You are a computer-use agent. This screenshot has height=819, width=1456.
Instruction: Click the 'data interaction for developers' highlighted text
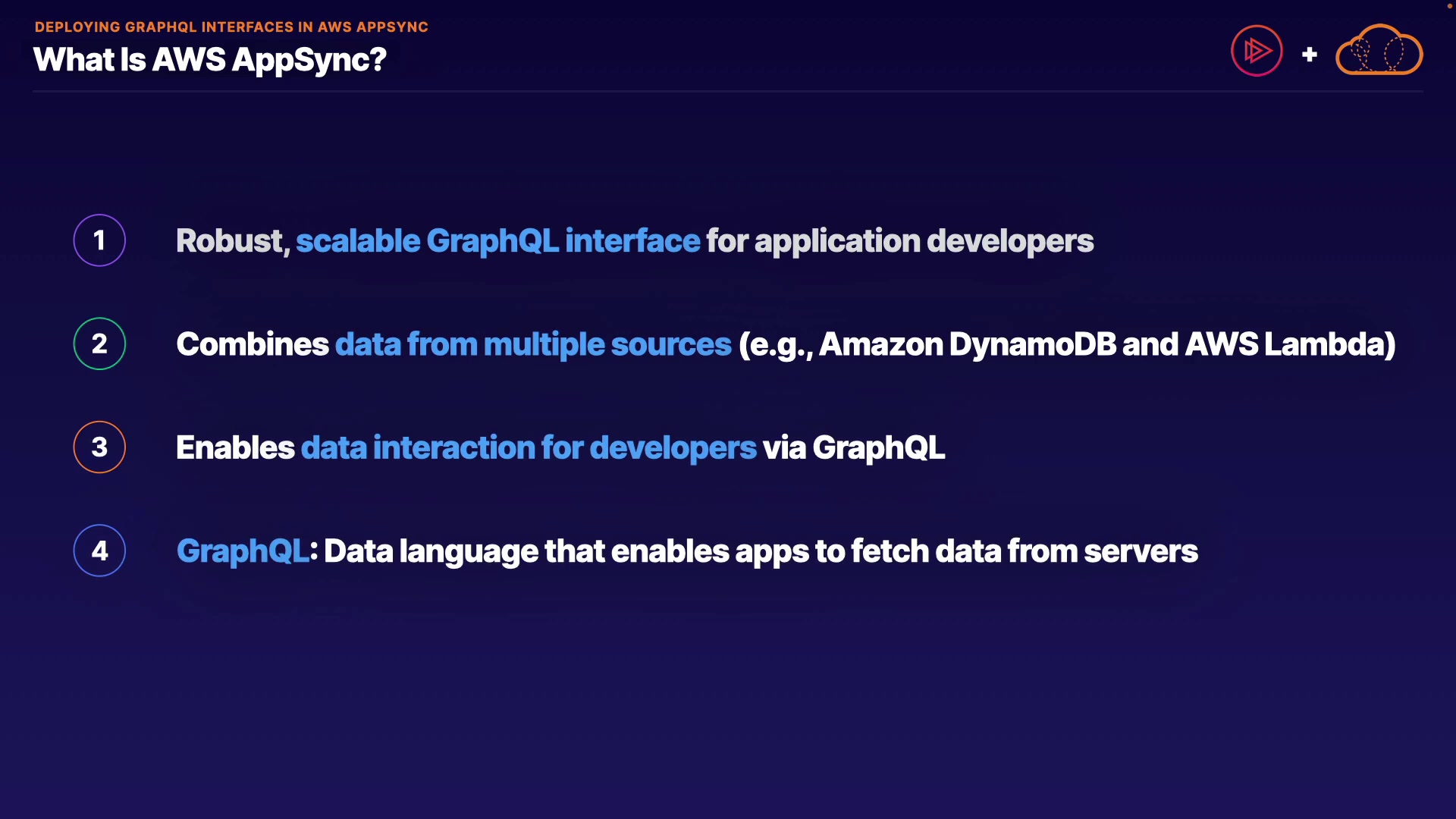[529, 447]
